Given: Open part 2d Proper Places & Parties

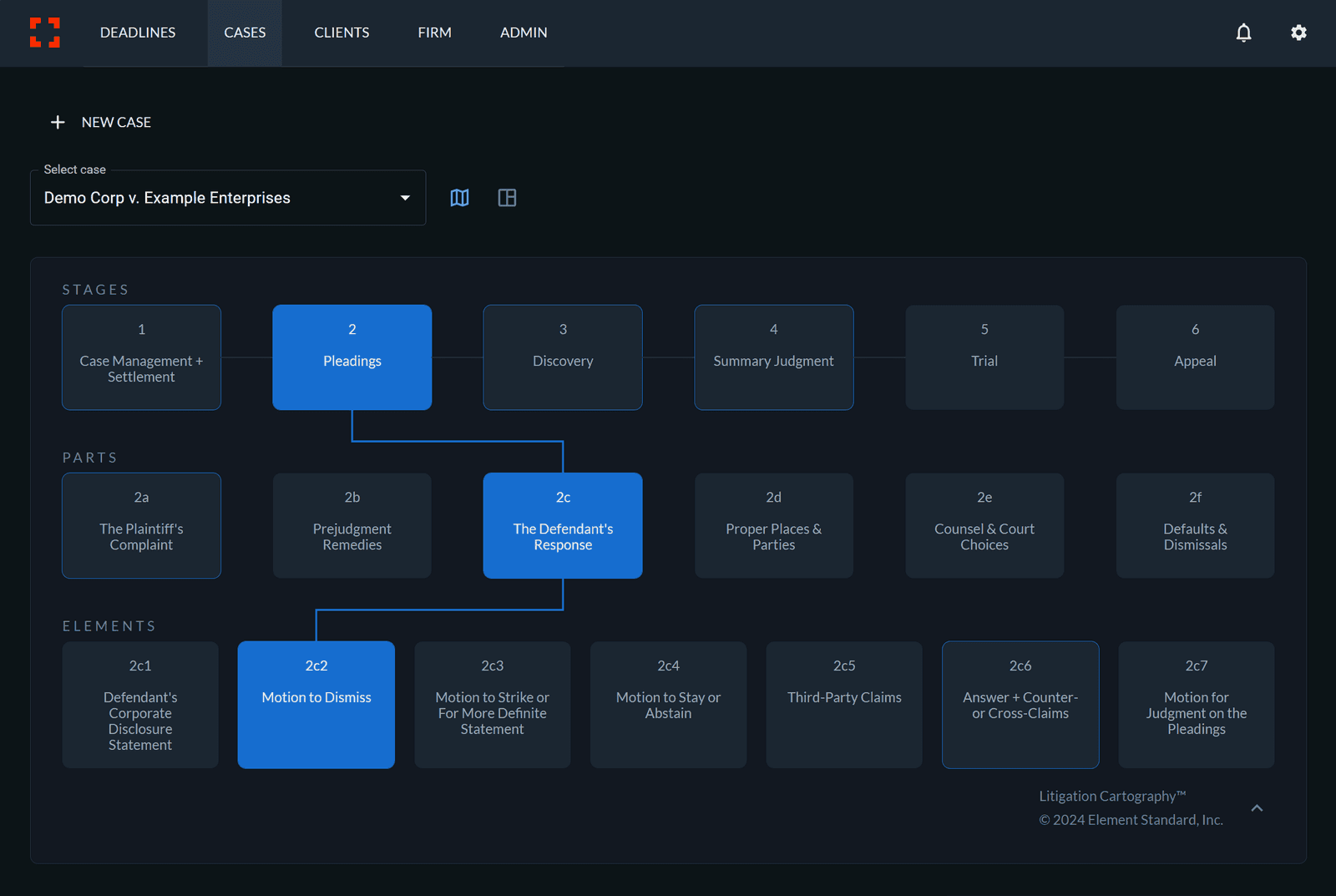Looking at the screenshot, I should [774, 526].
